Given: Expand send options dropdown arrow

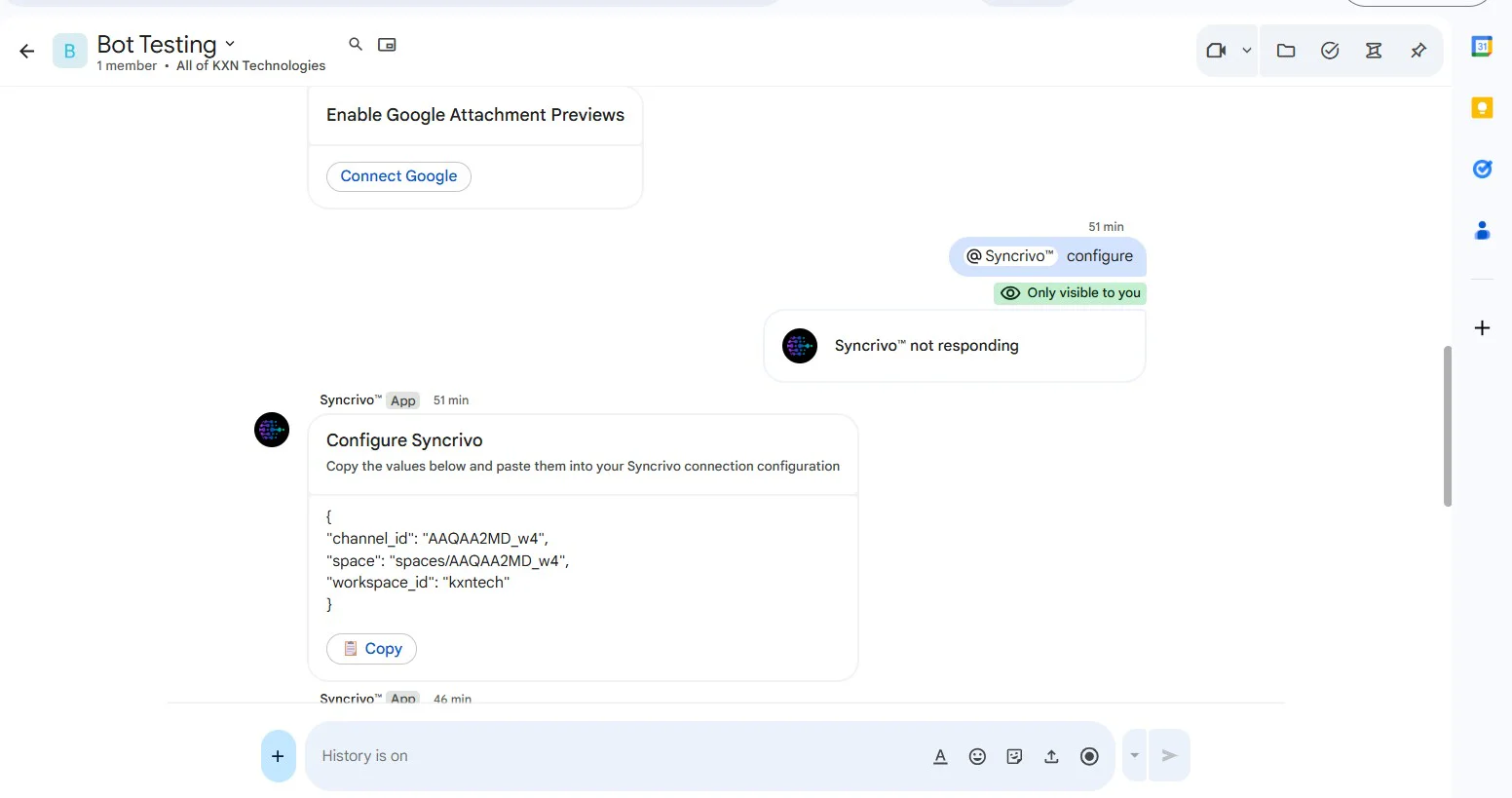Looking at the screenshot, I should (x=1134, y=755).
